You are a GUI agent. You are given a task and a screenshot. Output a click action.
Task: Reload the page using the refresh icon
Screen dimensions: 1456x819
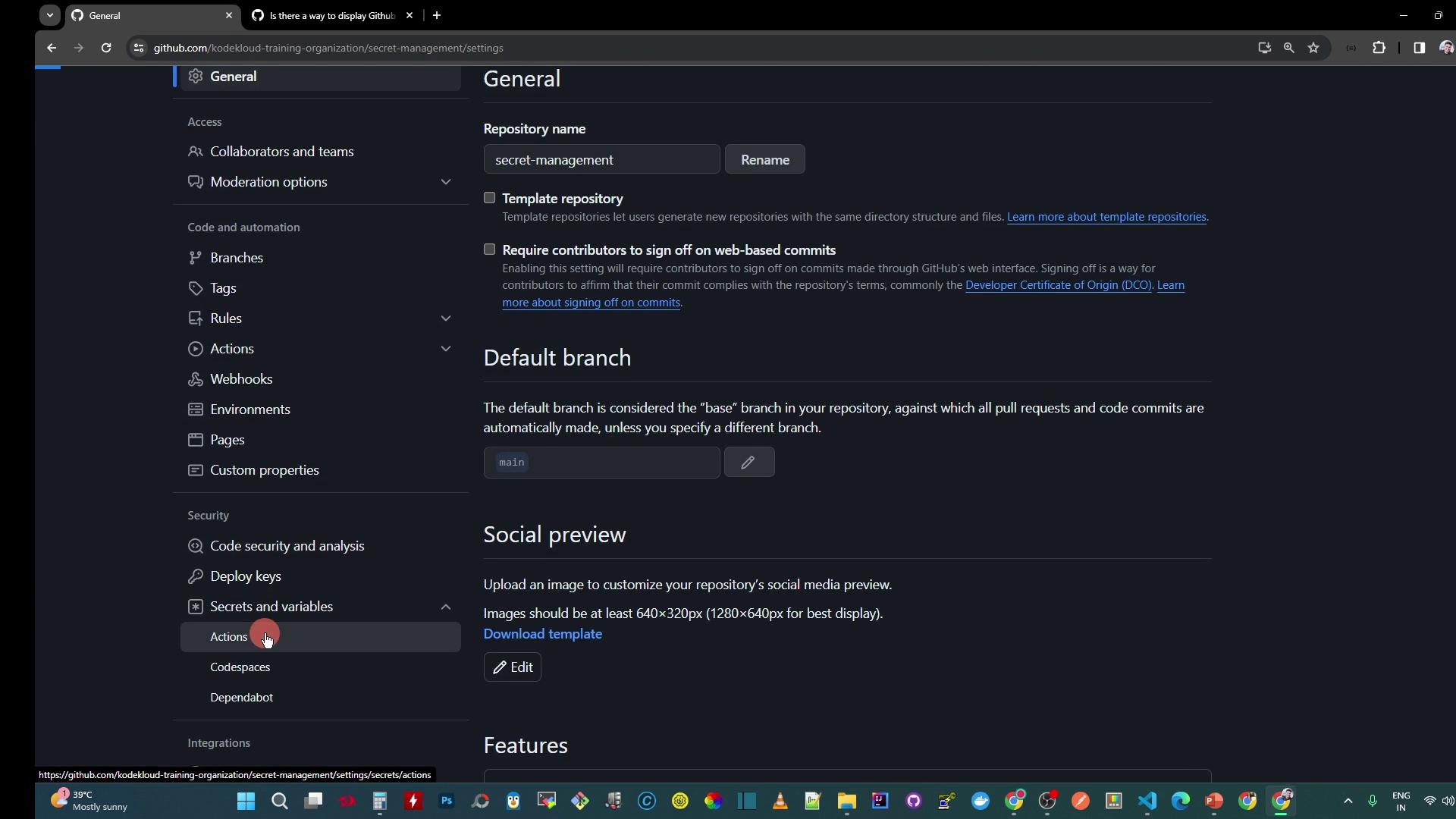(106, 48)
